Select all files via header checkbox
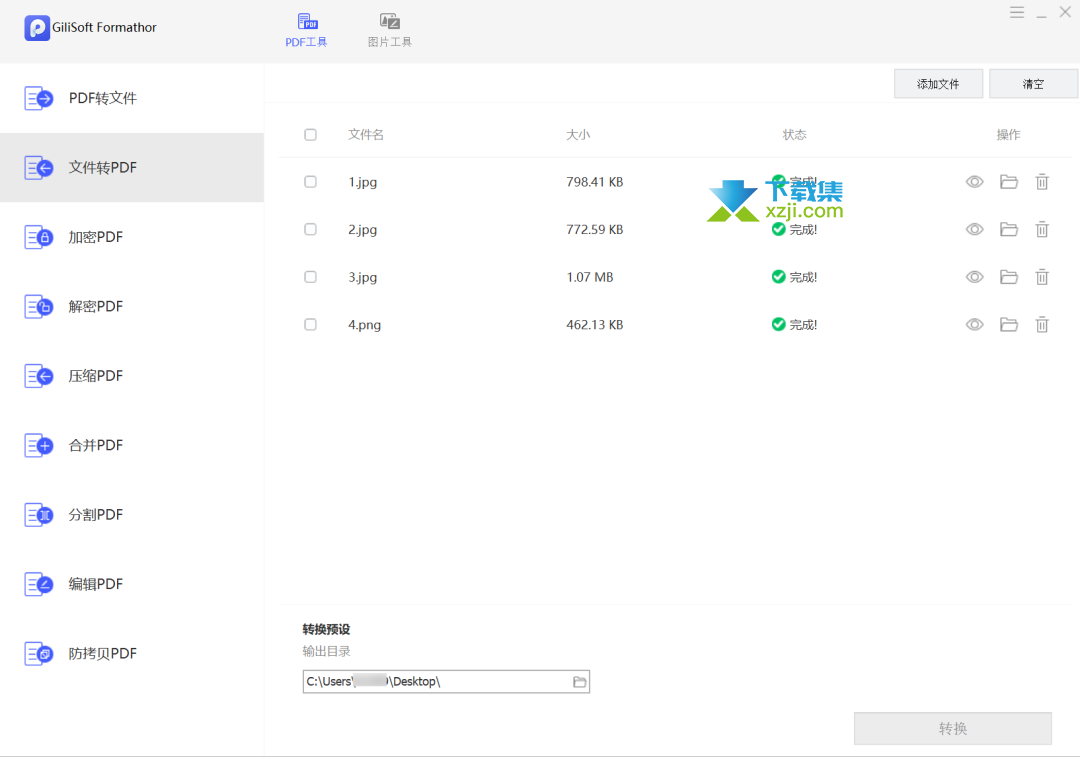 [x=310, y=134]
